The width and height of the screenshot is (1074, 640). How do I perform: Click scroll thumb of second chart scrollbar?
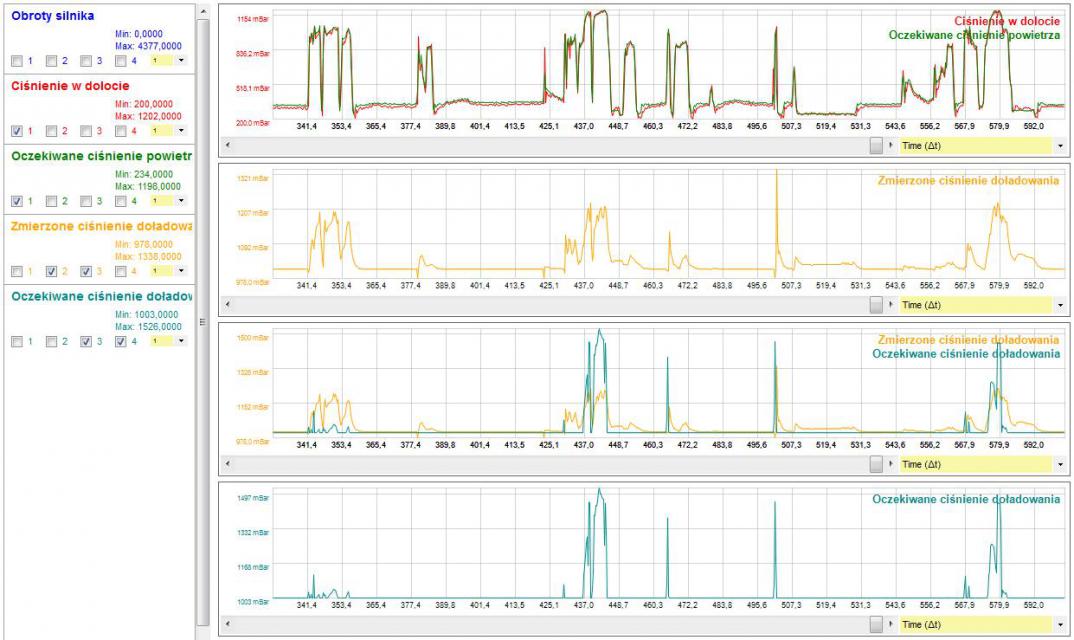(876, 305)
